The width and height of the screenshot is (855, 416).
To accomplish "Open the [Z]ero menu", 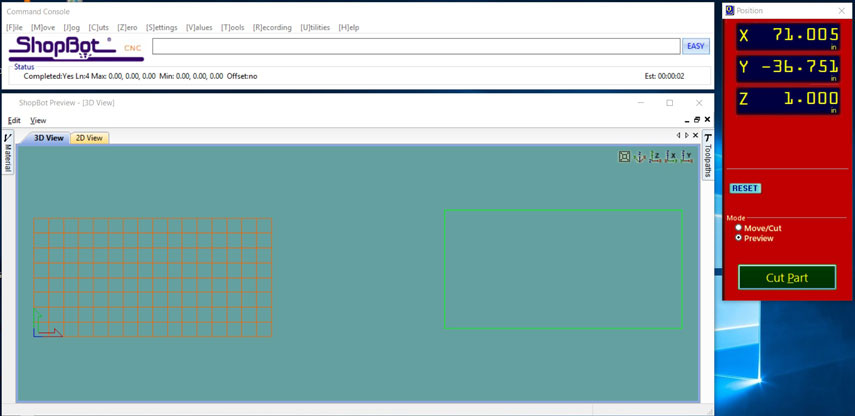I will pos(128,27).
